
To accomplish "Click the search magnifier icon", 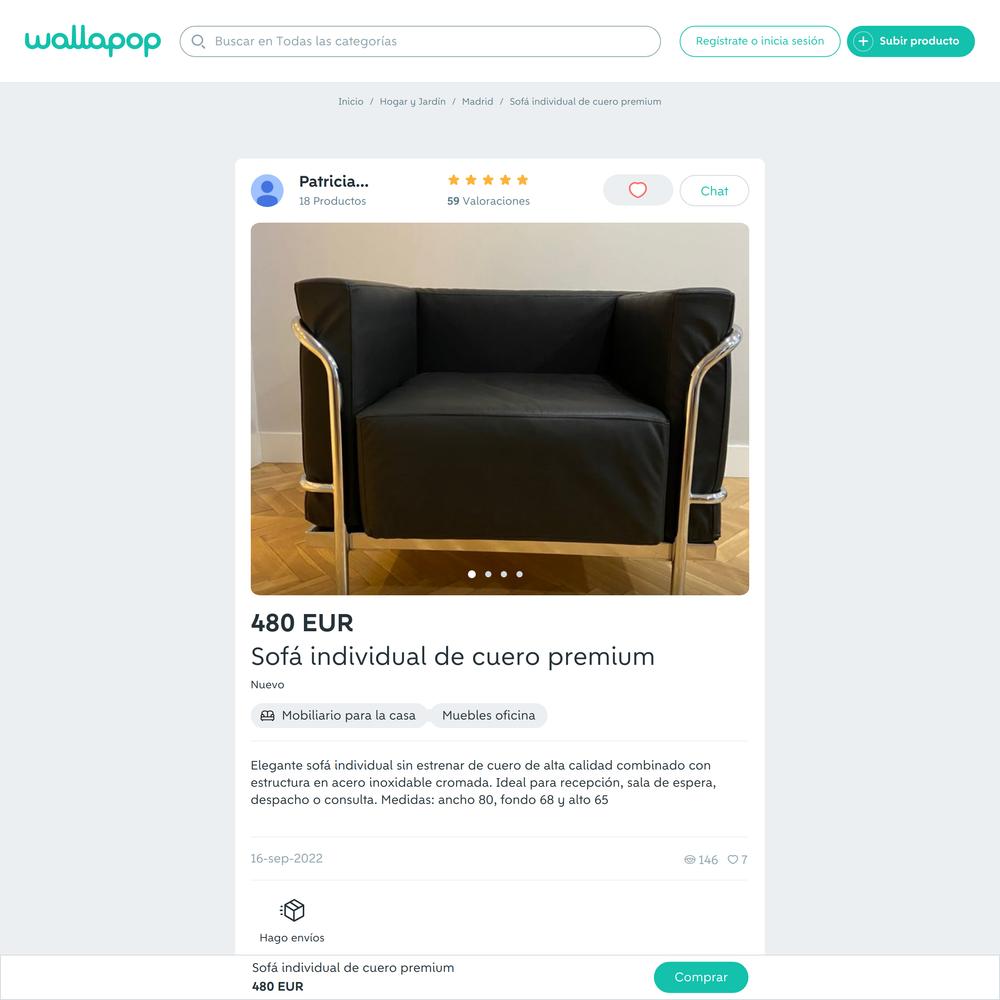I will coord(198,41).
